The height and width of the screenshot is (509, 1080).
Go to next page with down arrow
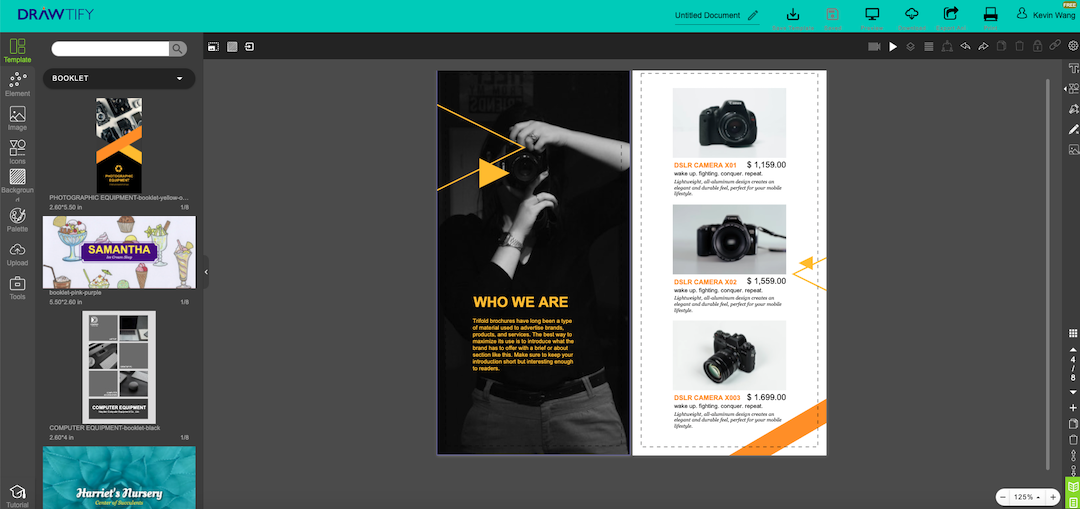pyautogui.click(x=1072, y=392)
